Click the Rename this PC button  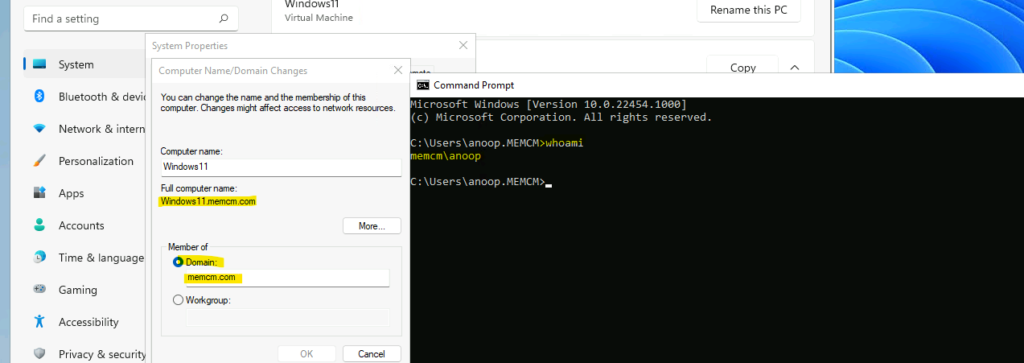pyautogui.click(x=748, y=10)
